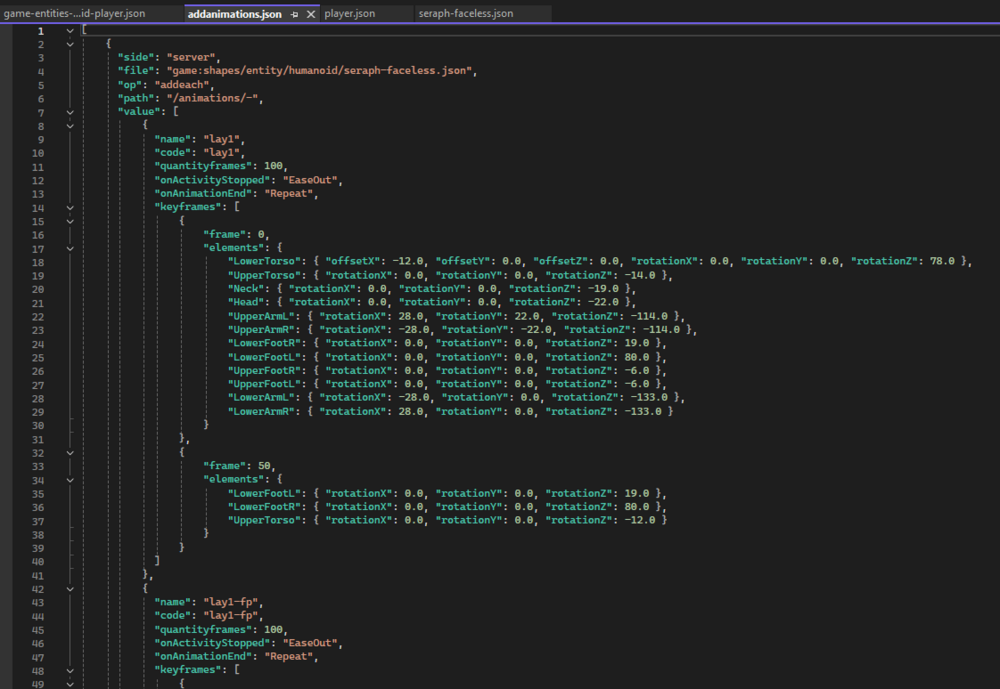Click the pin icon on addanimations.json tab
This screenshot has width=1000, height=689.
tap(294, 15)
